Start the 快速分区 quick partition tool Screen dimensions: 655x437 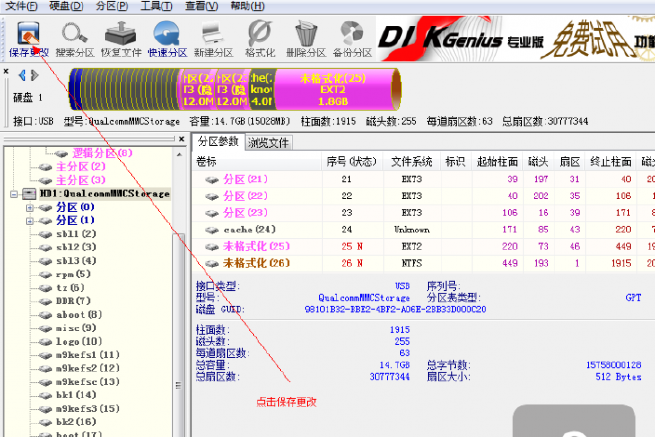click(167, 39)
